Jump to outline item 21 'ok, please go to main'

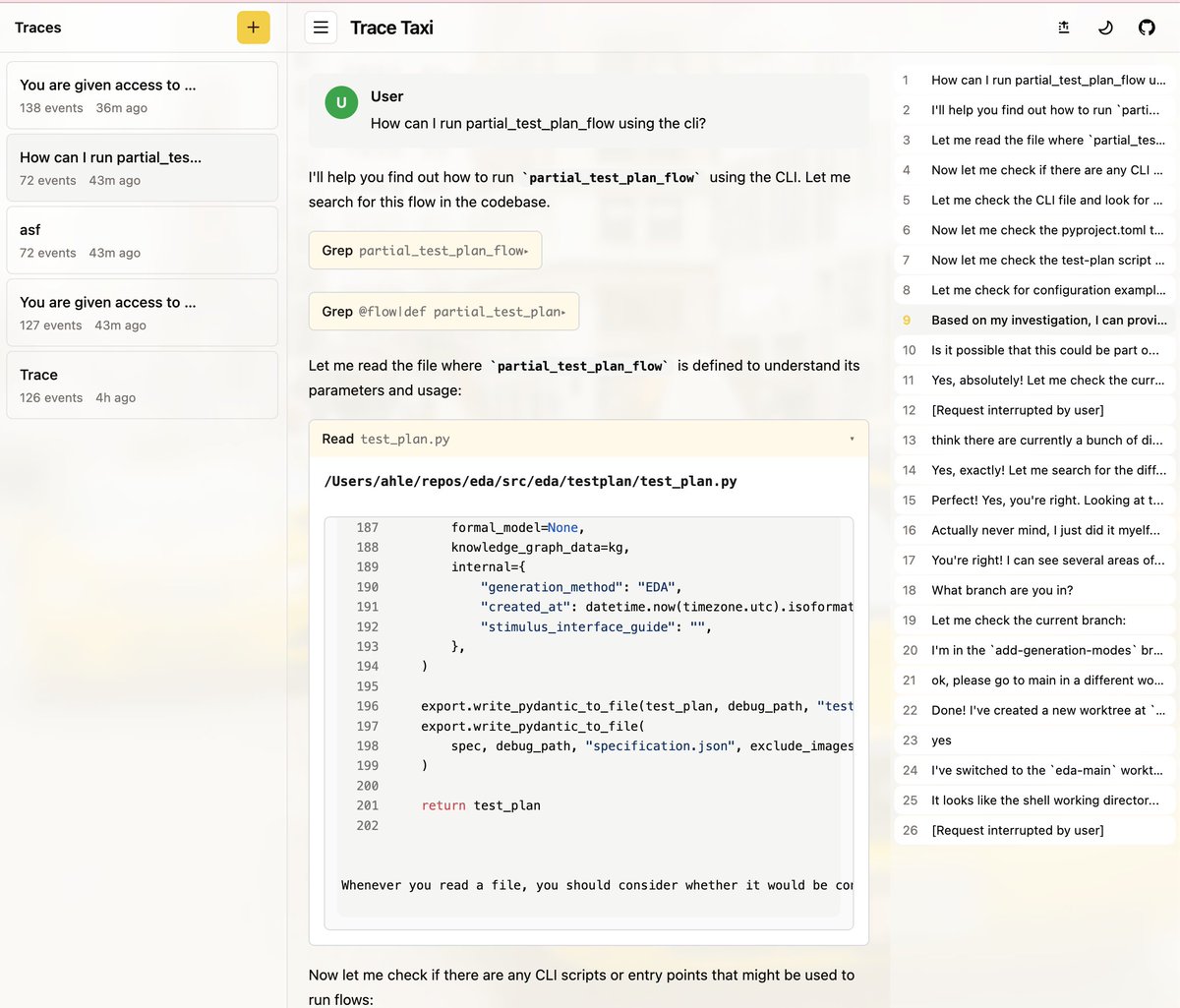click(1034, 680)
